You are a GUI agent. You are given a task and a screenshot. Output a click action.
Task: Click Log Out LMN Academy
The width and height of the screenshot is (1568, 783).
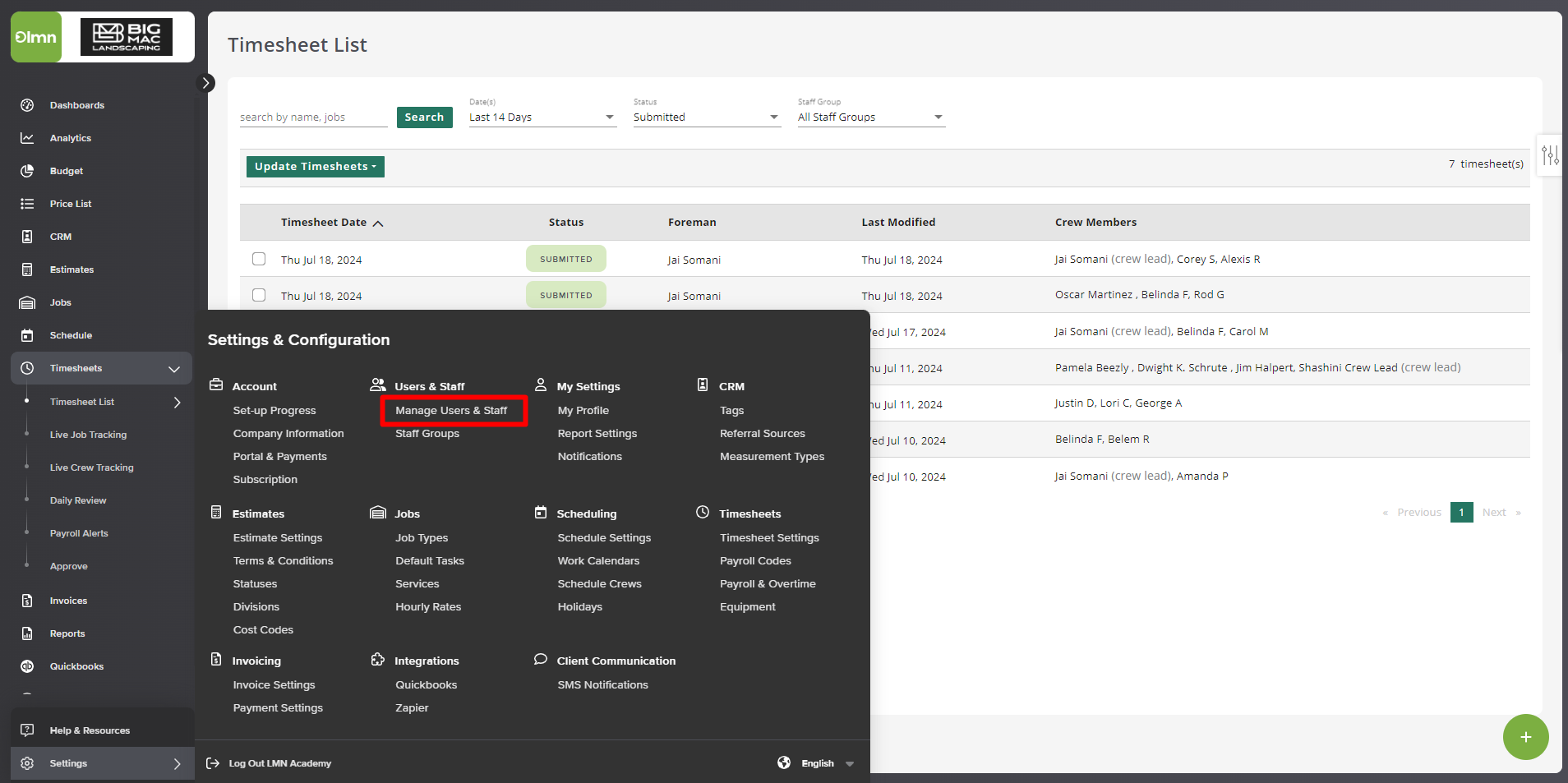[x=280, y=763]
